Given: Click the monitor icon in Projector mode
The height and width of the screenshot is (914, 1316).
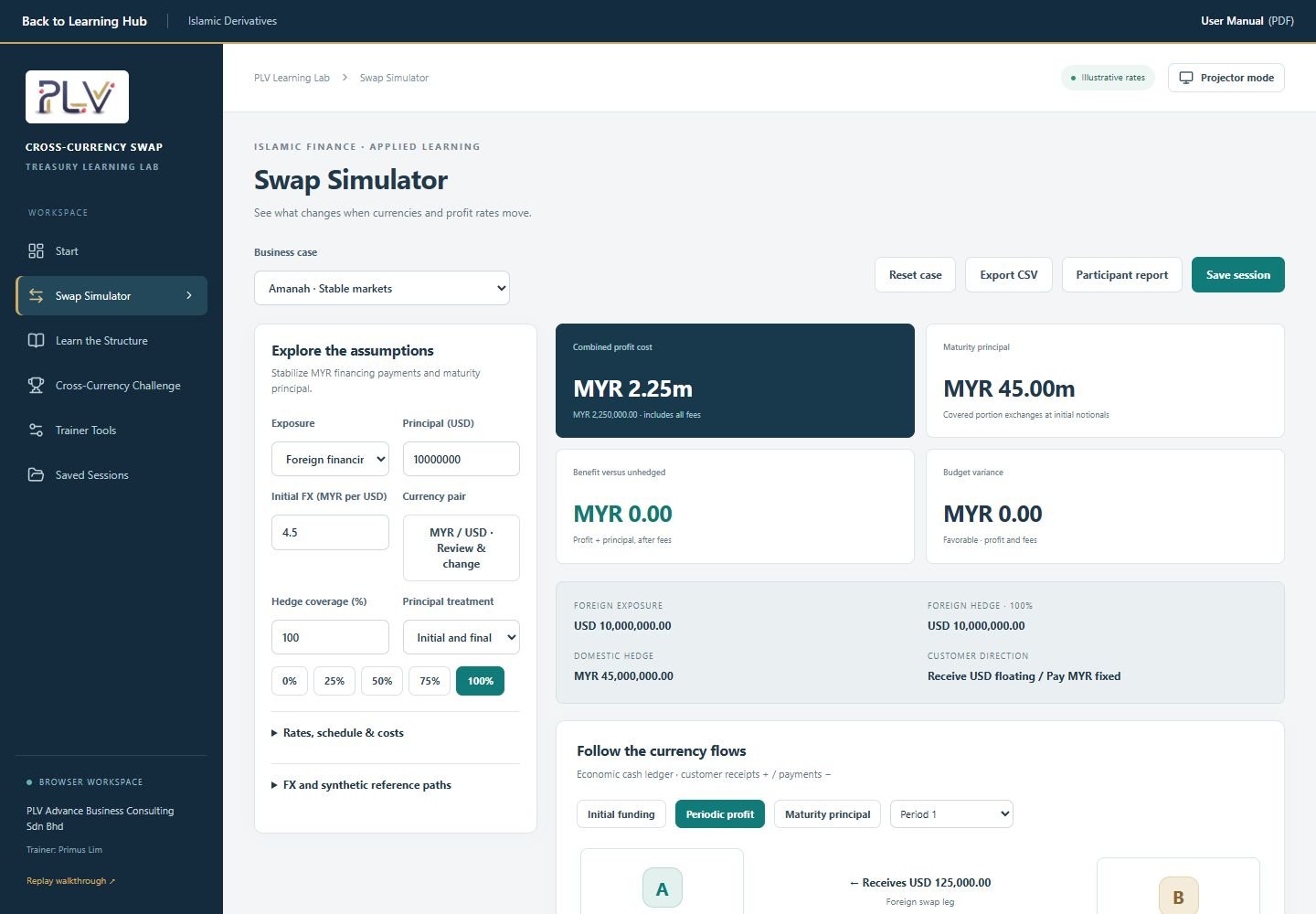Looking at the screenshot, I should pyautogui.click(x=1186, y=78).
